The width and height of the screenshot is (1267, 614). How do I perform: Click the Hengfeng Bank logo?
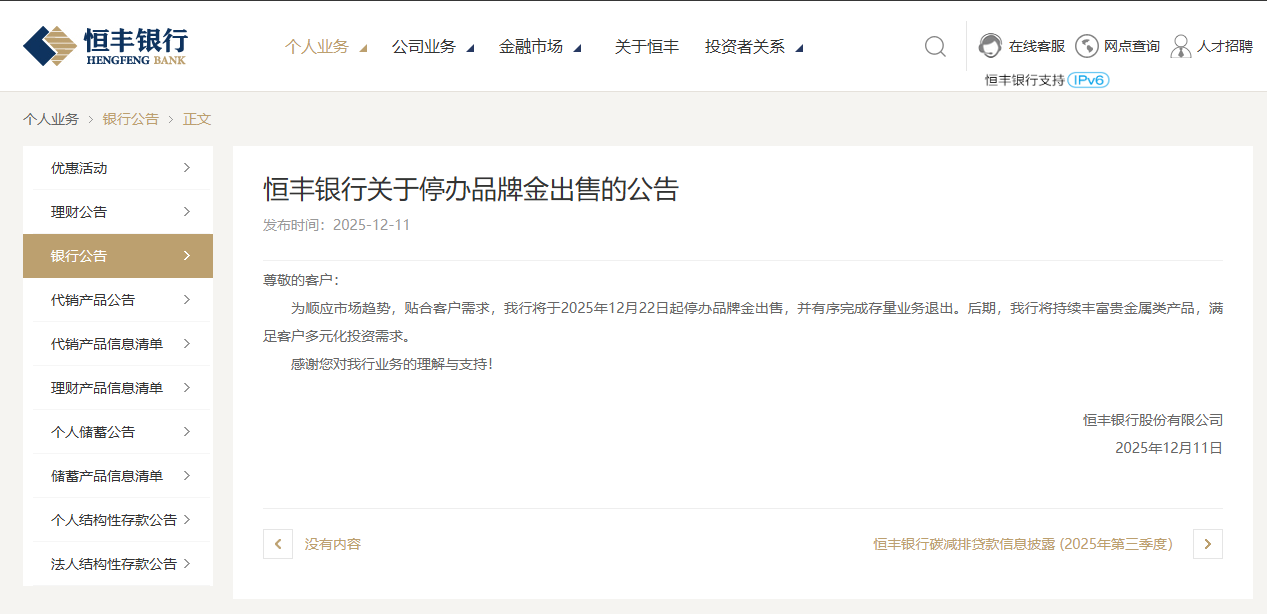click(x=105, y=46)
